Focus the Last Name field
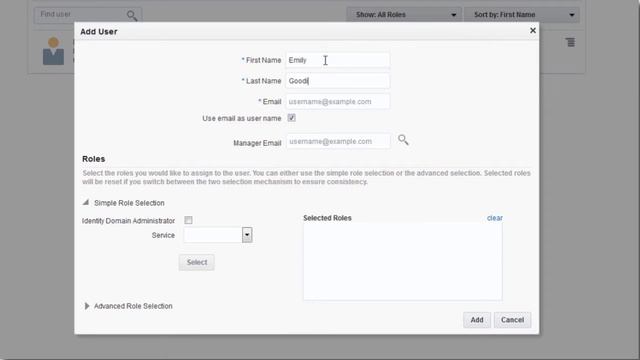640x360 pixels. pyautogui.click(x=338, y=81)
